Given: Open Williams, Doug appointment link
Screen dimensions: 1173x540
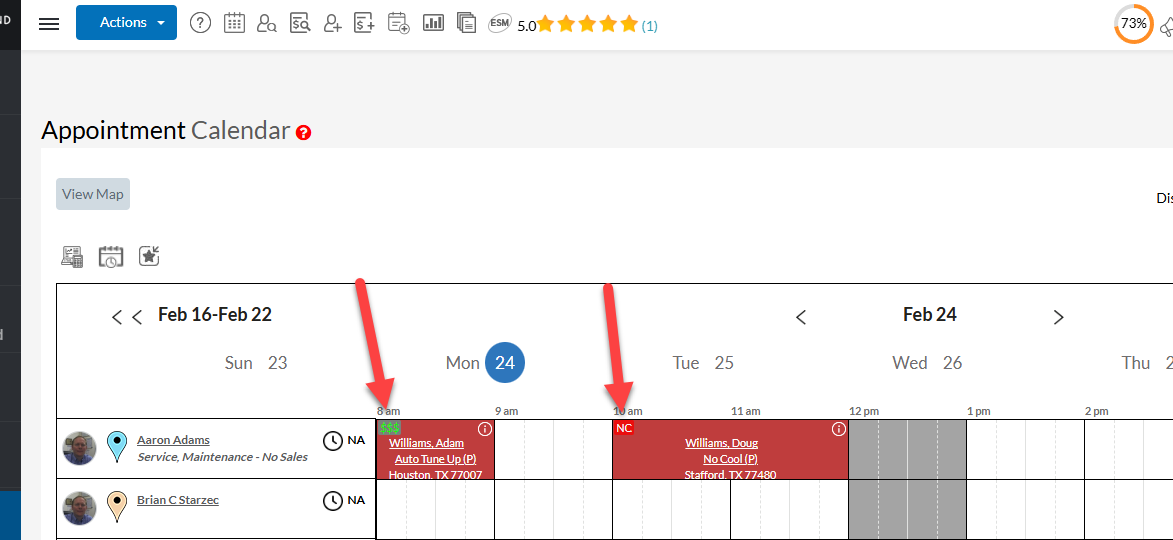Looking at the screenshot, I should [721, 443].
